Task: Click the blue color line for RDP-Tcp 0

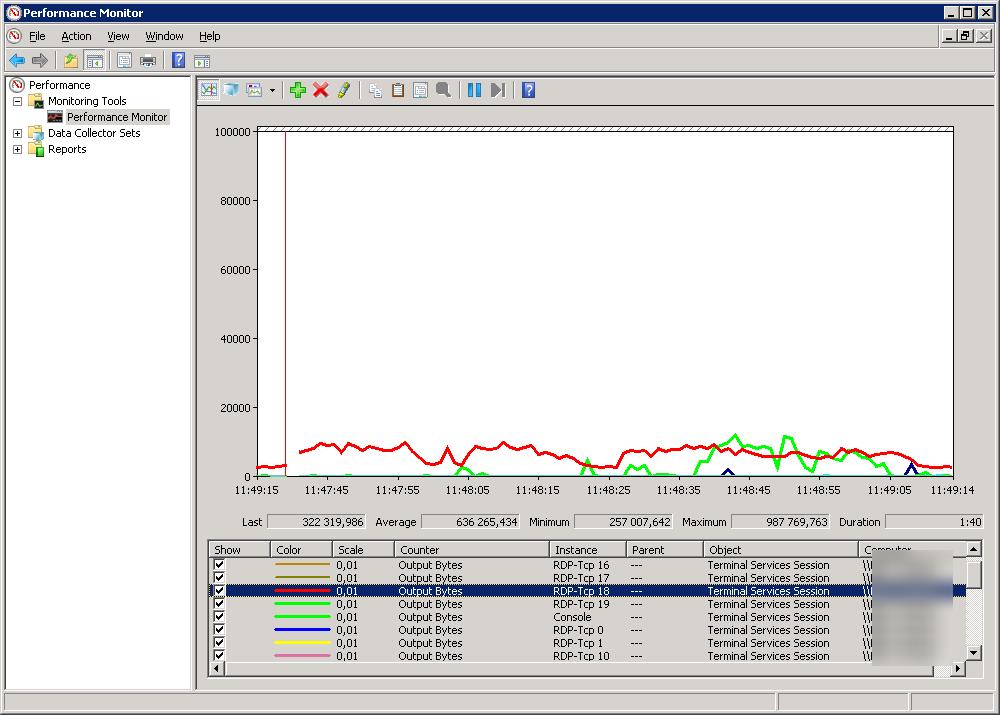Action: tap(302, 630)
